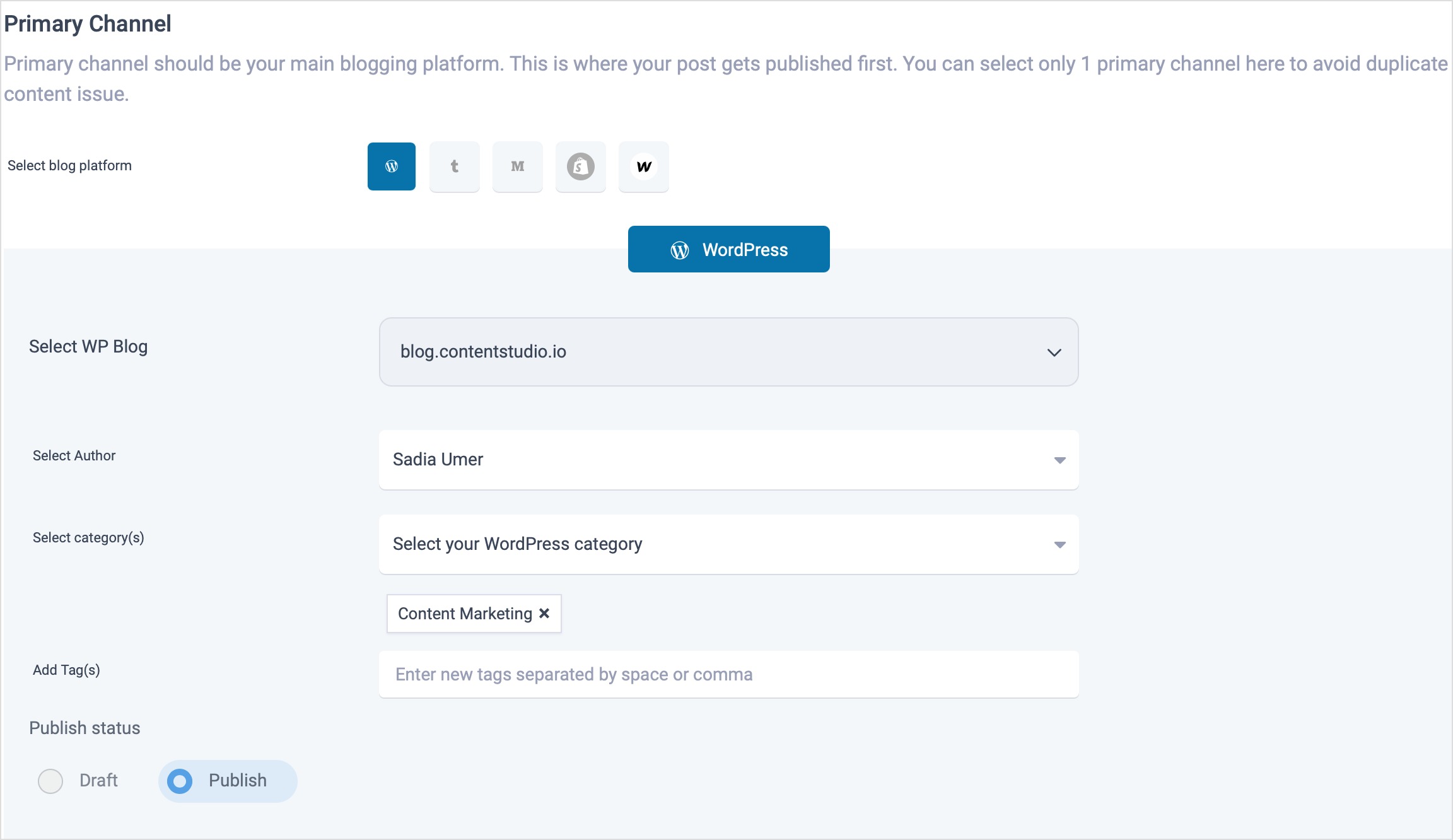Click Sadia Umer author selection field
The width and height of the screenshot is (1453, 840).
[729, 459]
